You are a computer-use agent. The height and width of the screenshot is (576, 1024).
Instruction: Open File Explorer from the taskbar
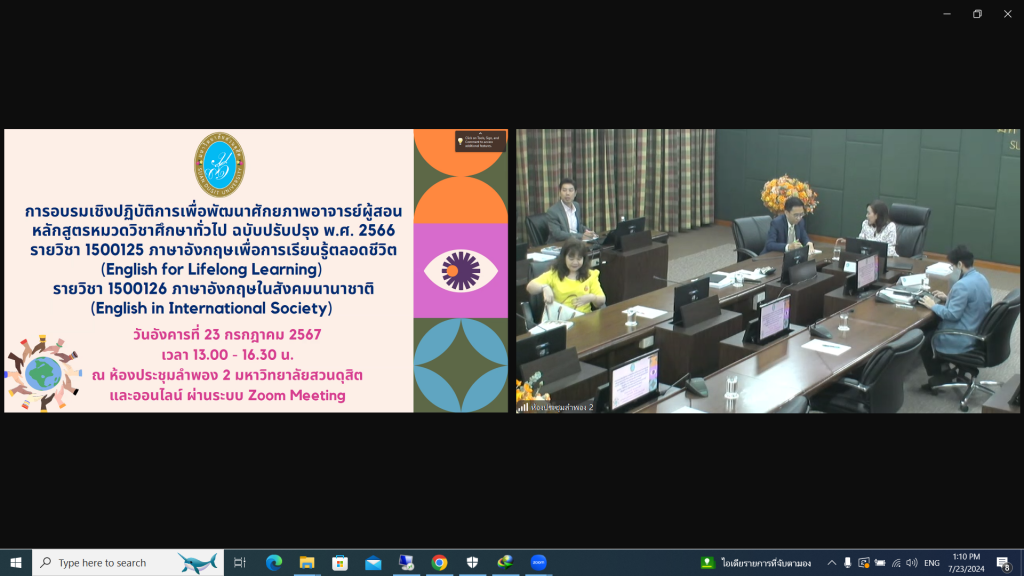(307, 563)
